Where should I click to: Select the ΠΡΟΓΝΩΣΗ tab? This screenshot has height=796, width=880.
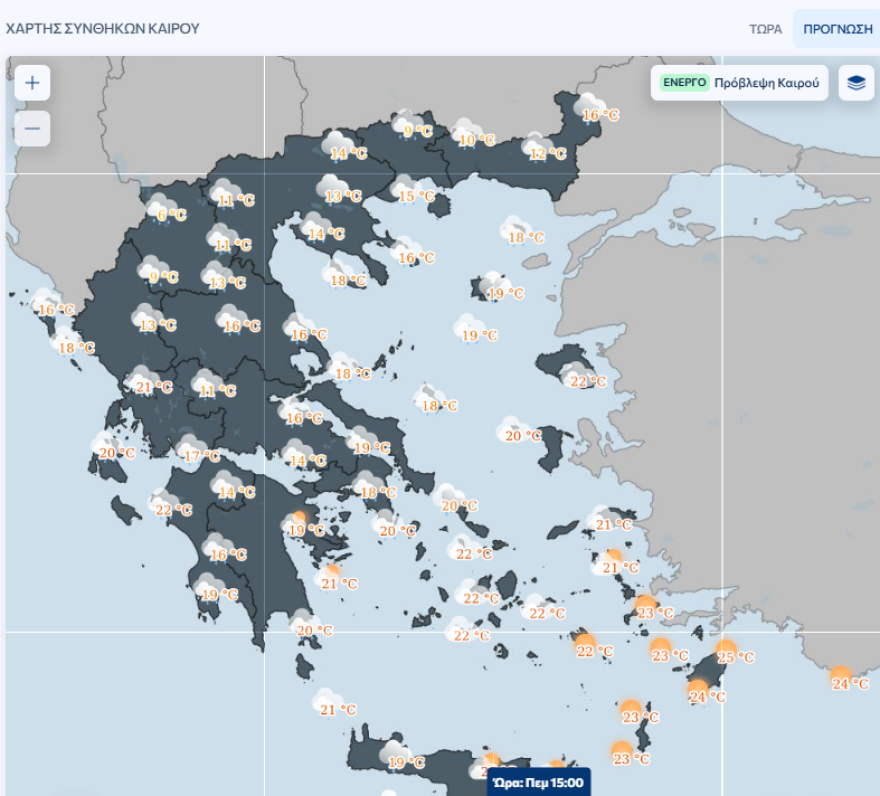pos(837,28)
